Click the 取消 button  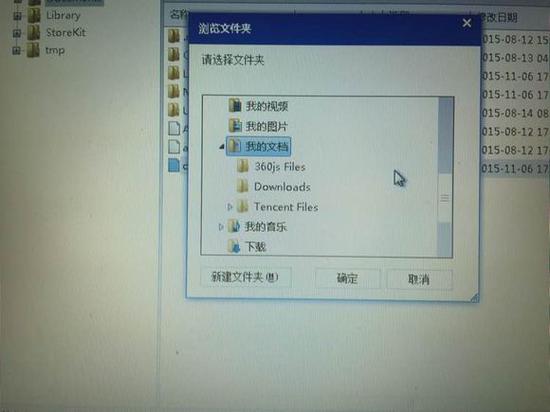[x=419, y=279]
